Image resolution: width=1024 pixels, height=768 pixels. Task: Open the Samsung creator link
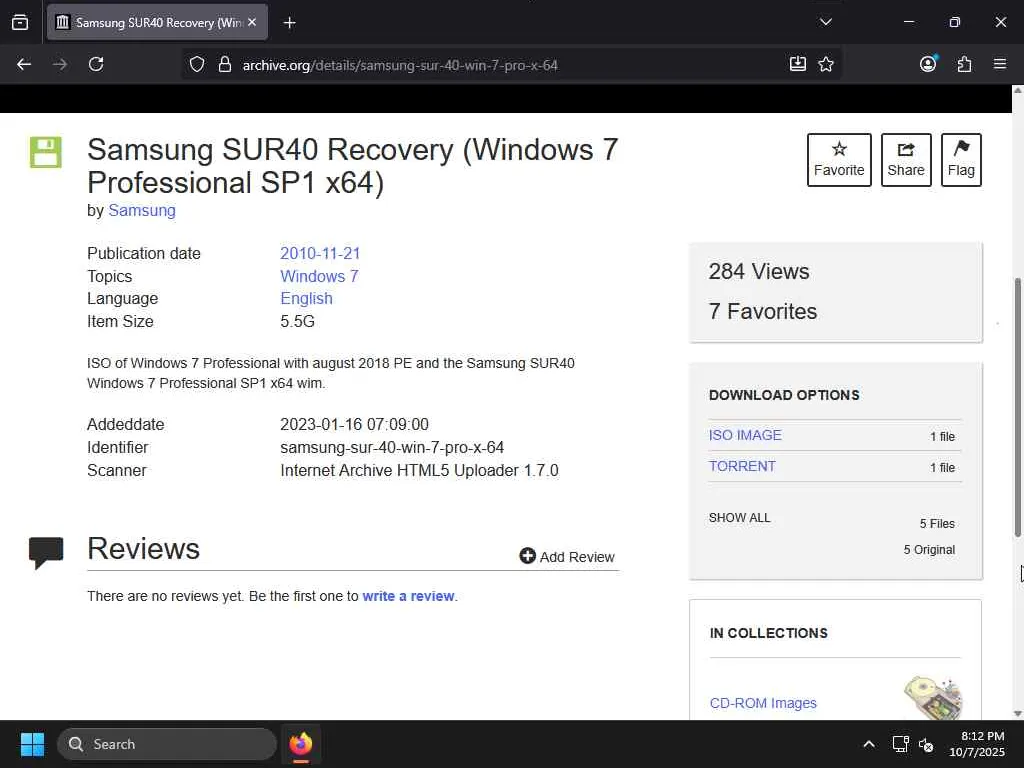pyautogui.click(x=142, y=210)
